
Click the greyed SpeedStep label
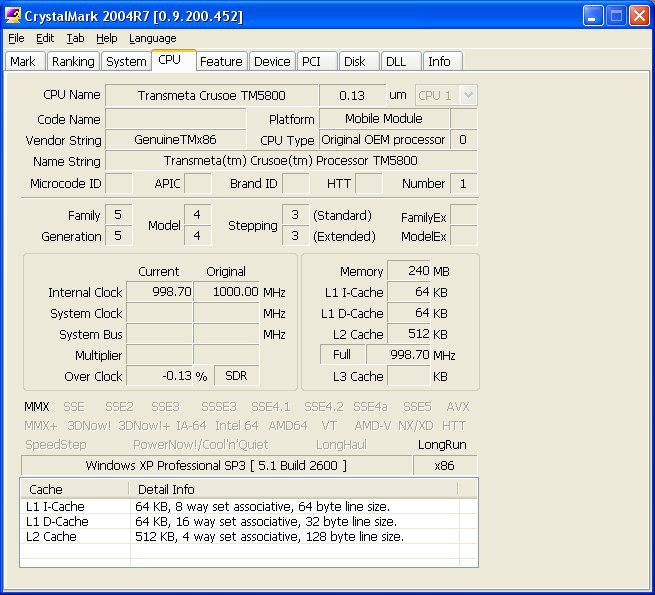click(x=56, y=445)
